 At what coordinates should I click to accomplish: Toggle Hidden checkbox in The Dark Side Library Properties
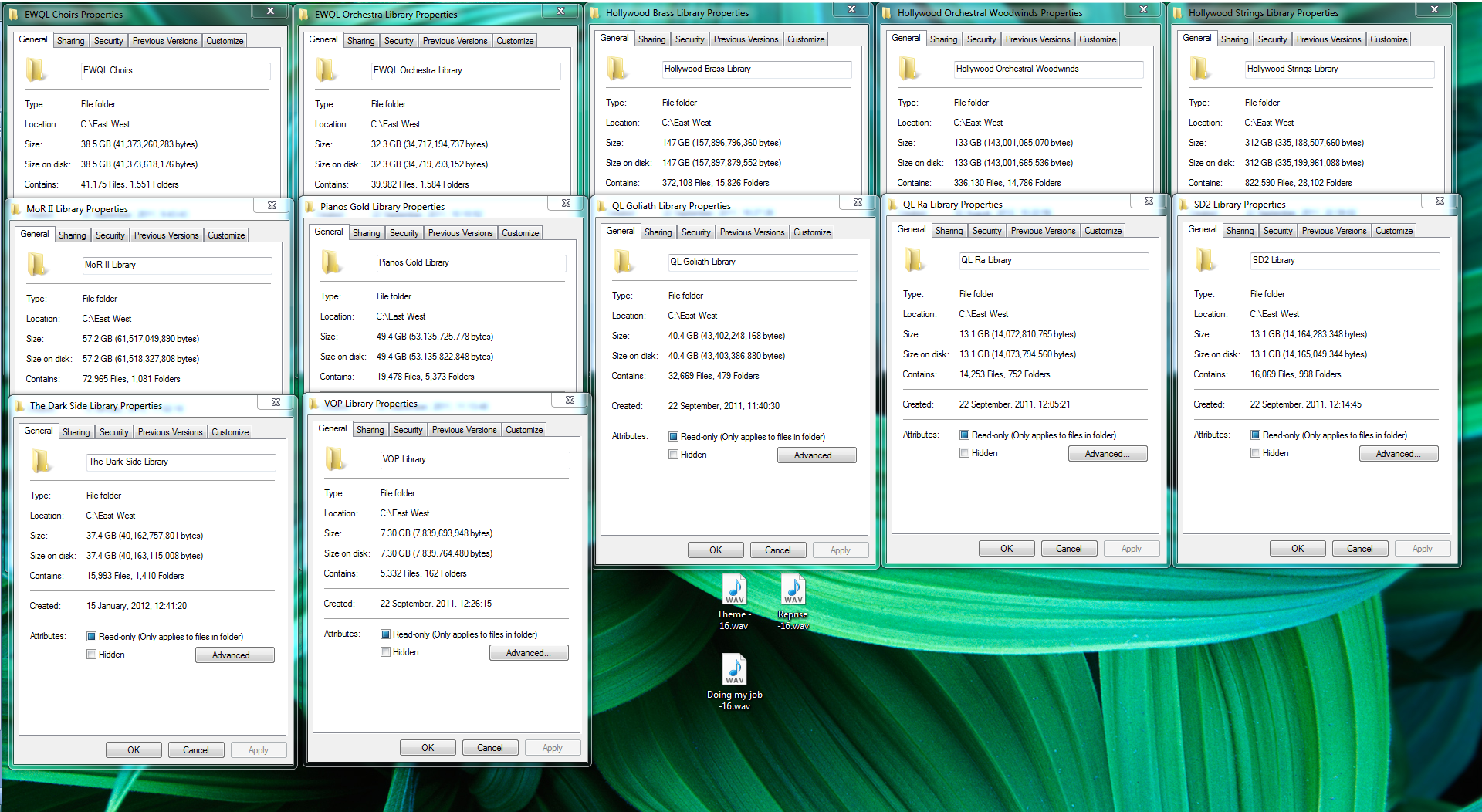coord(91,655)
